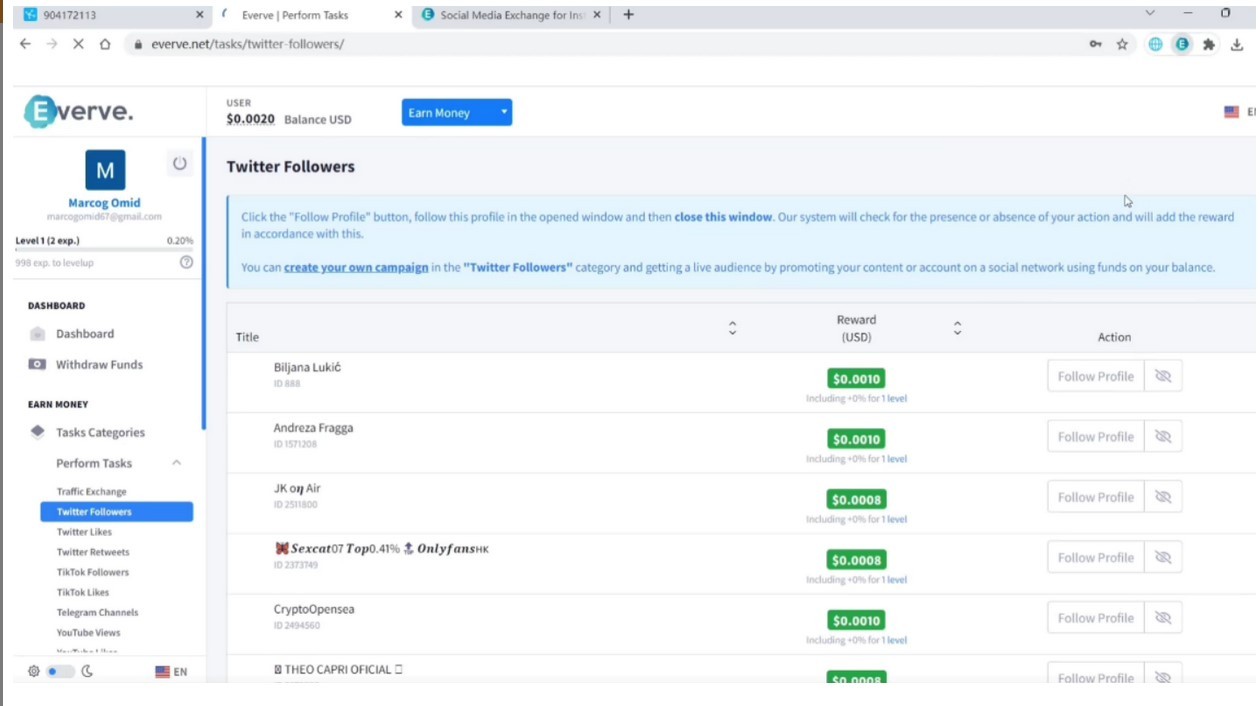Hide the JK on Air task
The width and height of the screenshot is (1259, 706).
(x=1163, y=497)
